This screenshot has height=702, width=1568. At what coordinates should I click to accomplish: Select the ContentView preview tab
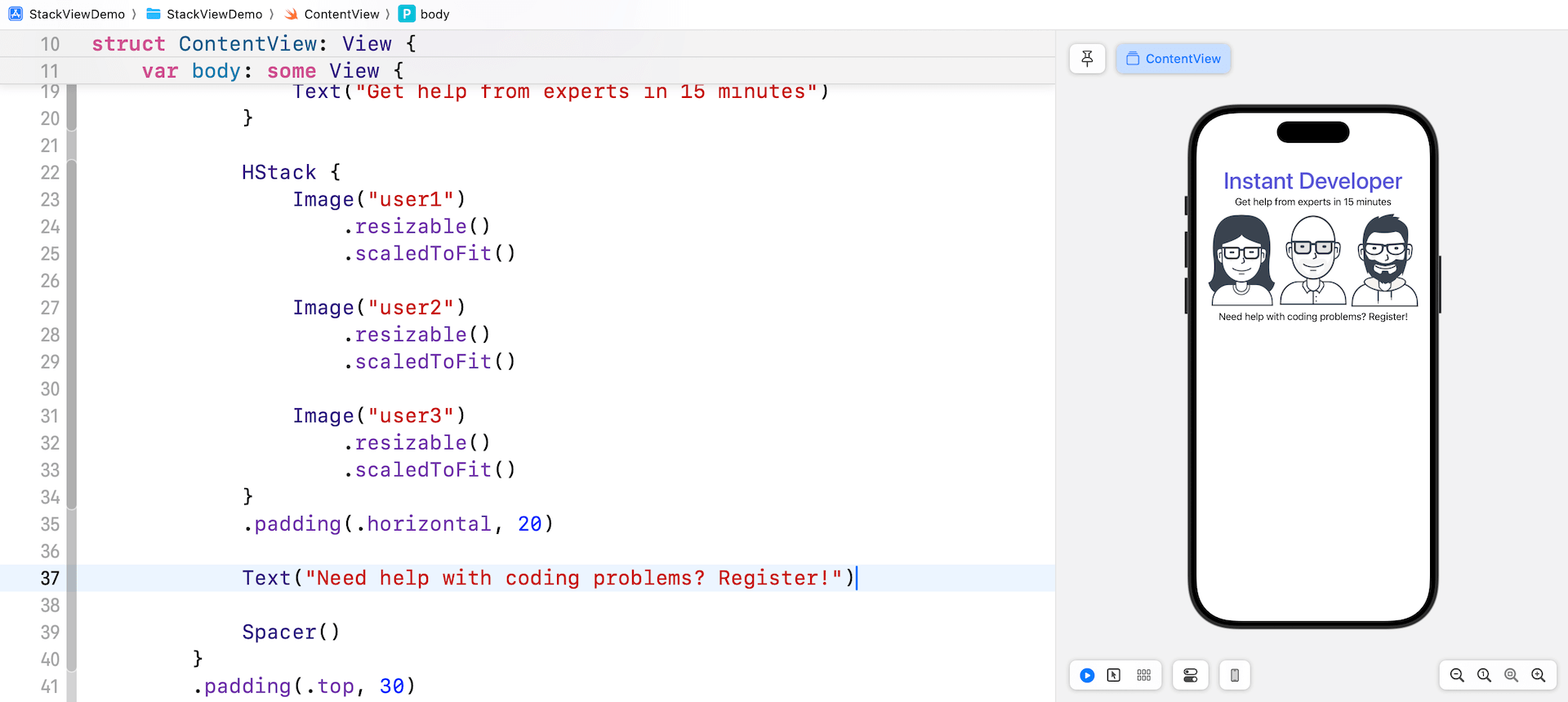click(x=1174, y=59)
